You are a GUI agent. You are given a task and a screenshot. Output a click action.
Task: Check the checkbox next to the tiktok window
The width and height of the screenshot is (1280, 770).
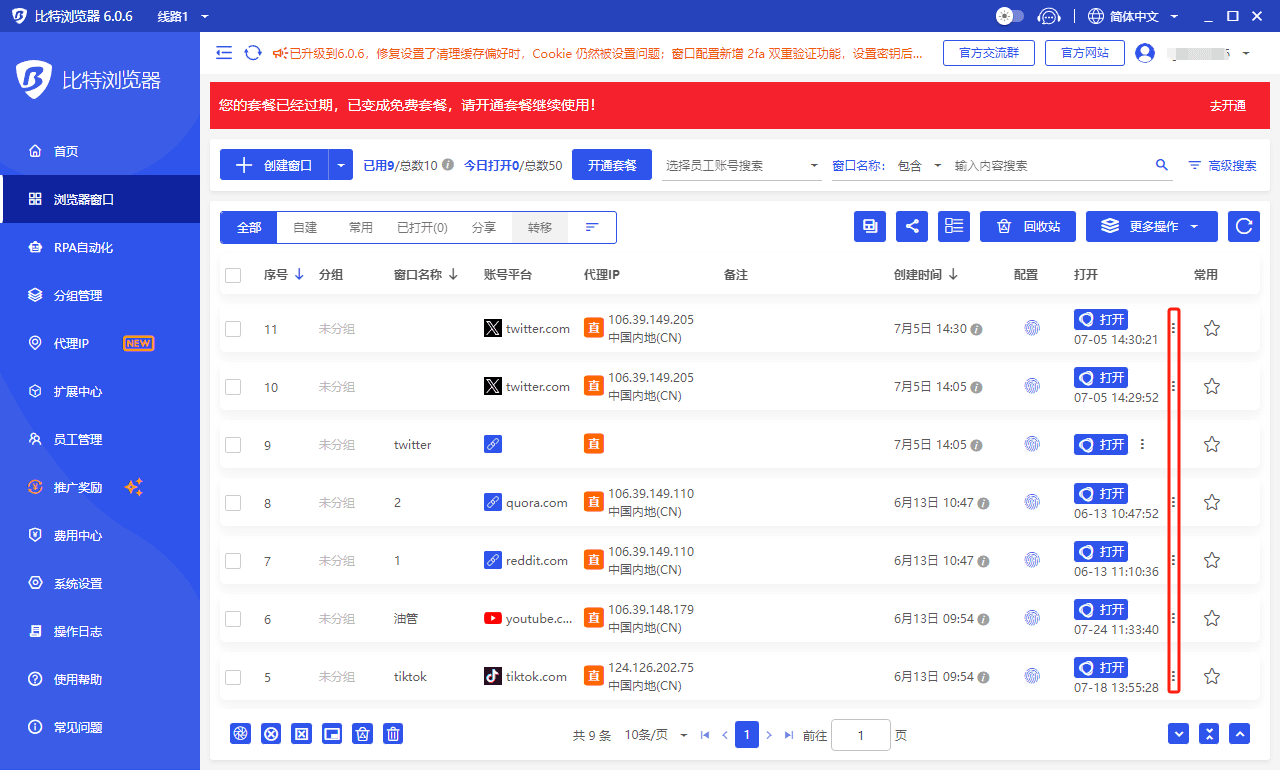233,677
